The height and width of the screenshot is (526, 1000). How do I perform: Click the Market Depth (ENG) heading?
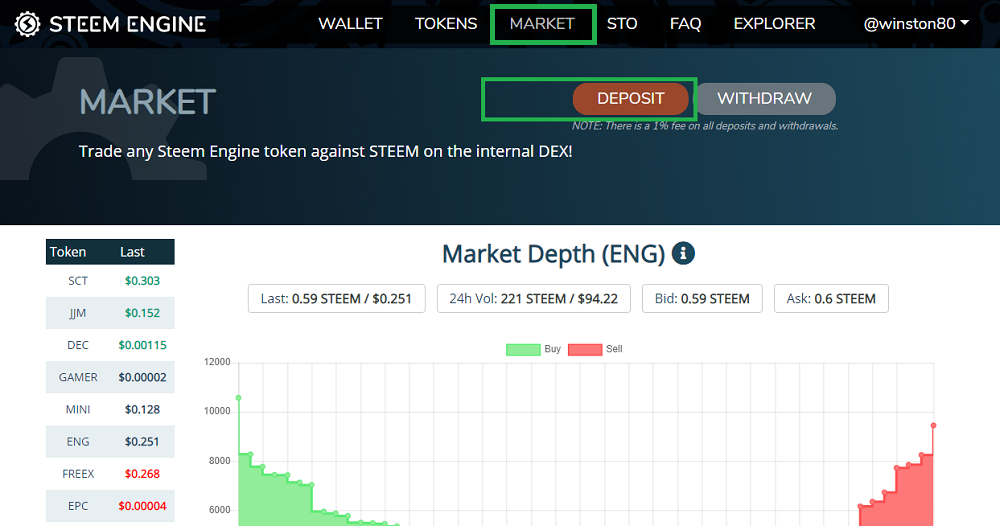click(x=554, y=254)
